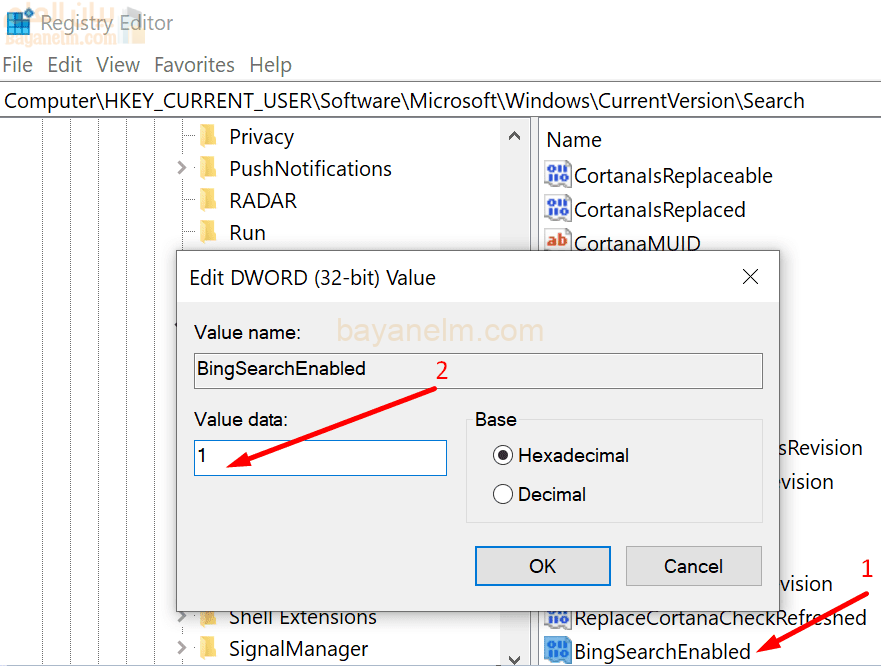Open the File menu
Screen dimensions: 881x666
pos(18,65)
